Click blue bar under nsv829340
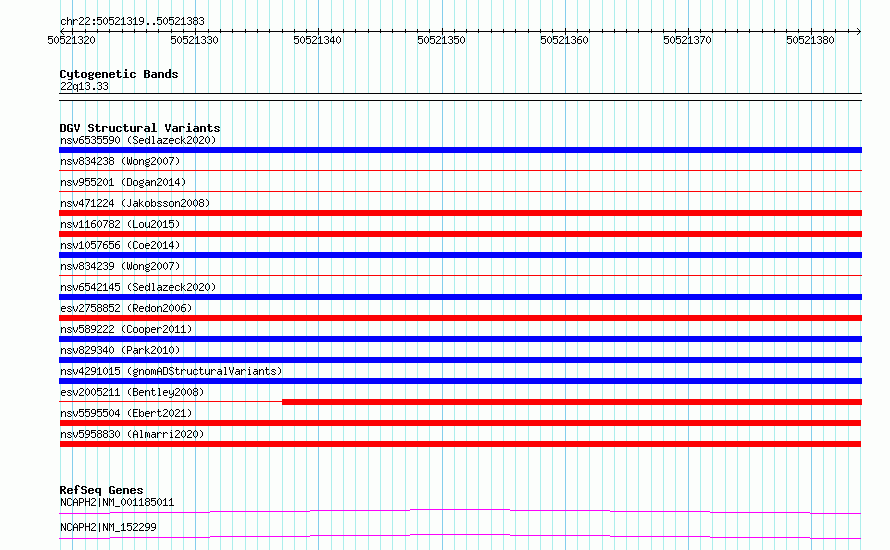The height and width of the screenshot is (550, 890). pyautogui.click(x=460, y=360)
